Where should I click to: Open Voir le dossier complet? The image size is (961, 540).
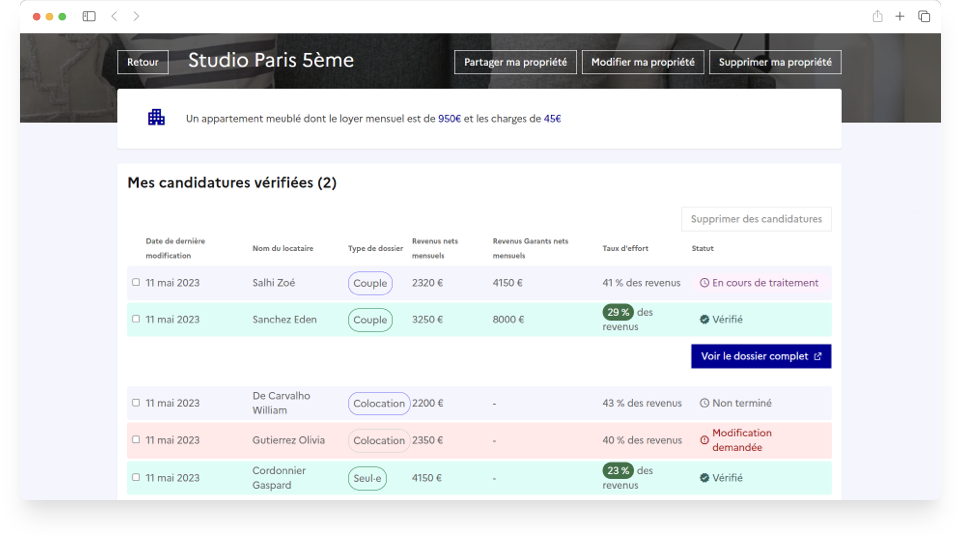tap(760, 356)
